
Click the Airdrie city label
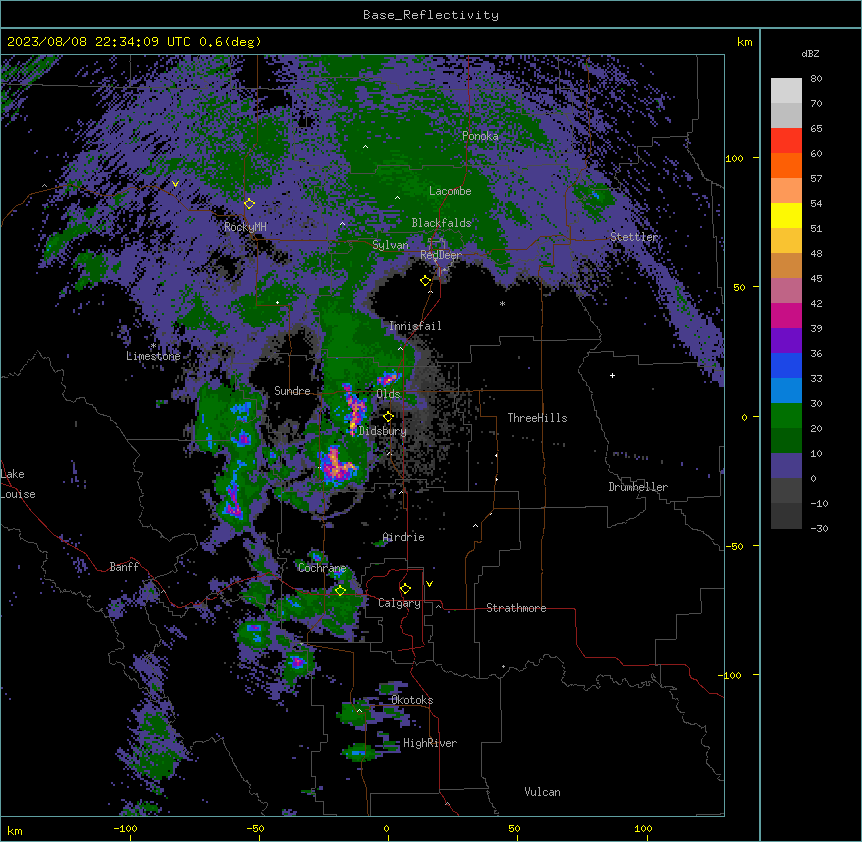[404, 537]
